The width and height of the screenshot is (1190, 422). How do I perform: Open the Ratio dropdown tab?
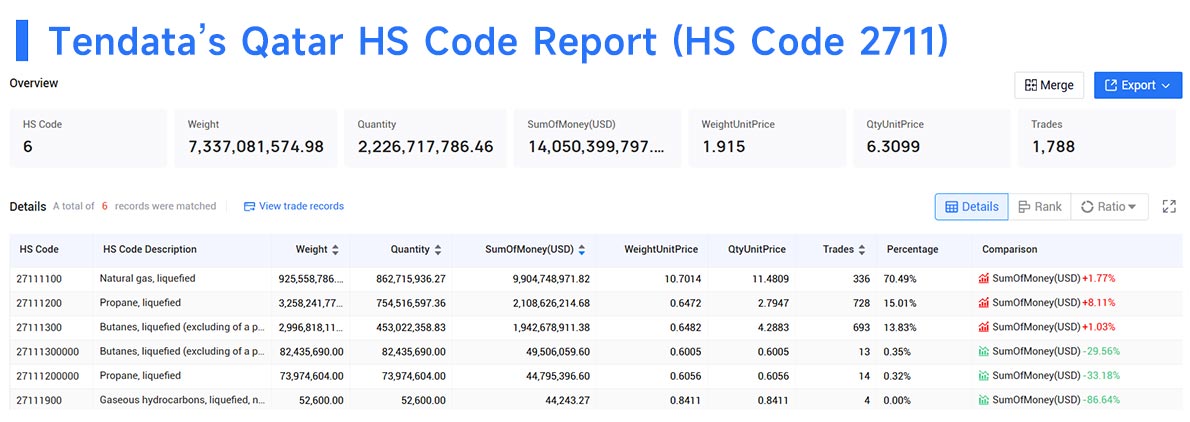click(1109, 206)
